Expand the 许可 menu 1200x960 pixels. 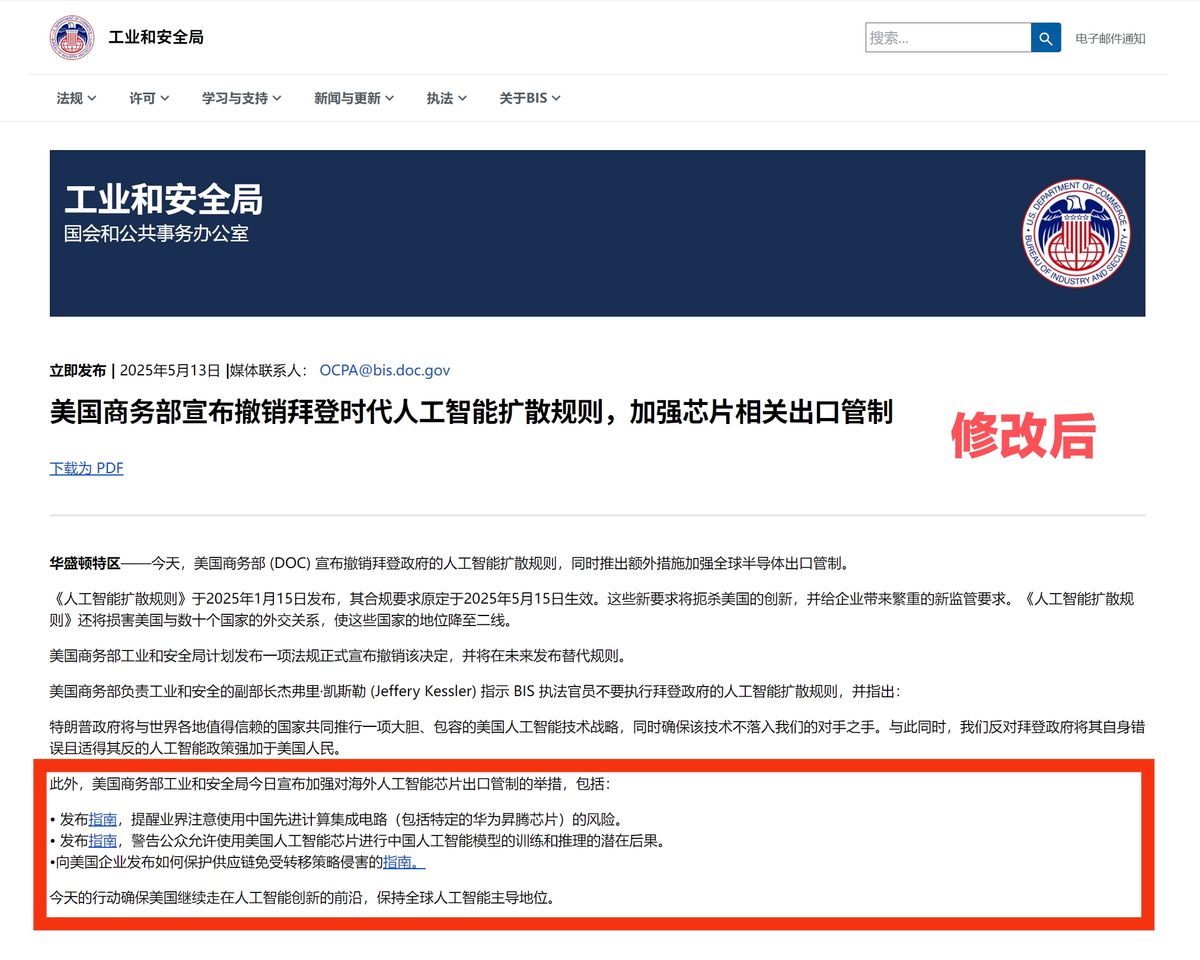coord(149,98)
